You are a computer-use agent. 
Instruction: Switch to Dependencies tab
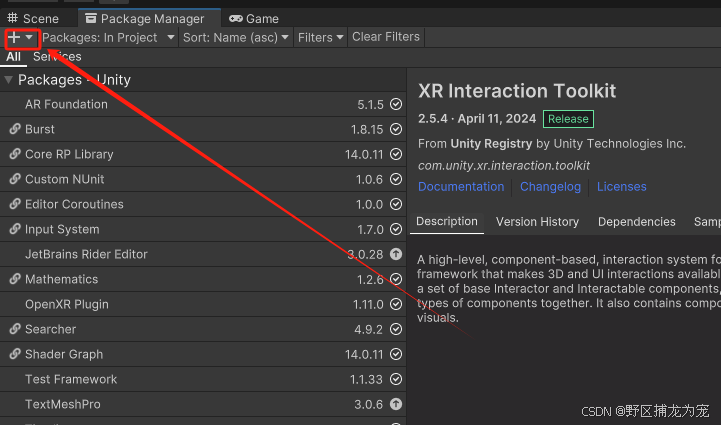coord(636,222)
